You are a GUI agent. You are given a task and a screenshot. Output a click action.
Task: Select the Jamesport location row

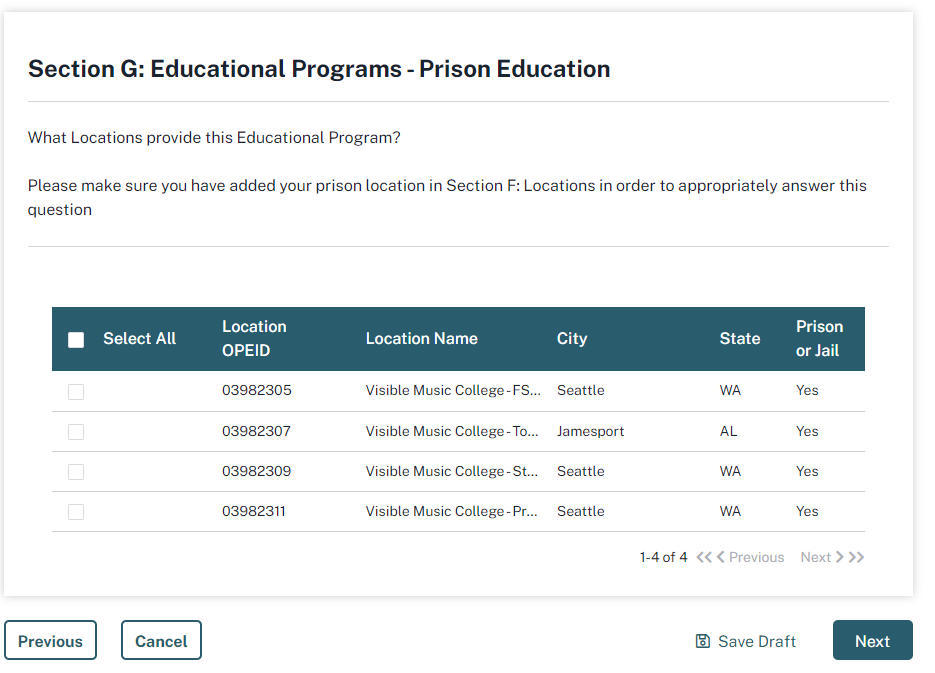tap(590, 432)
